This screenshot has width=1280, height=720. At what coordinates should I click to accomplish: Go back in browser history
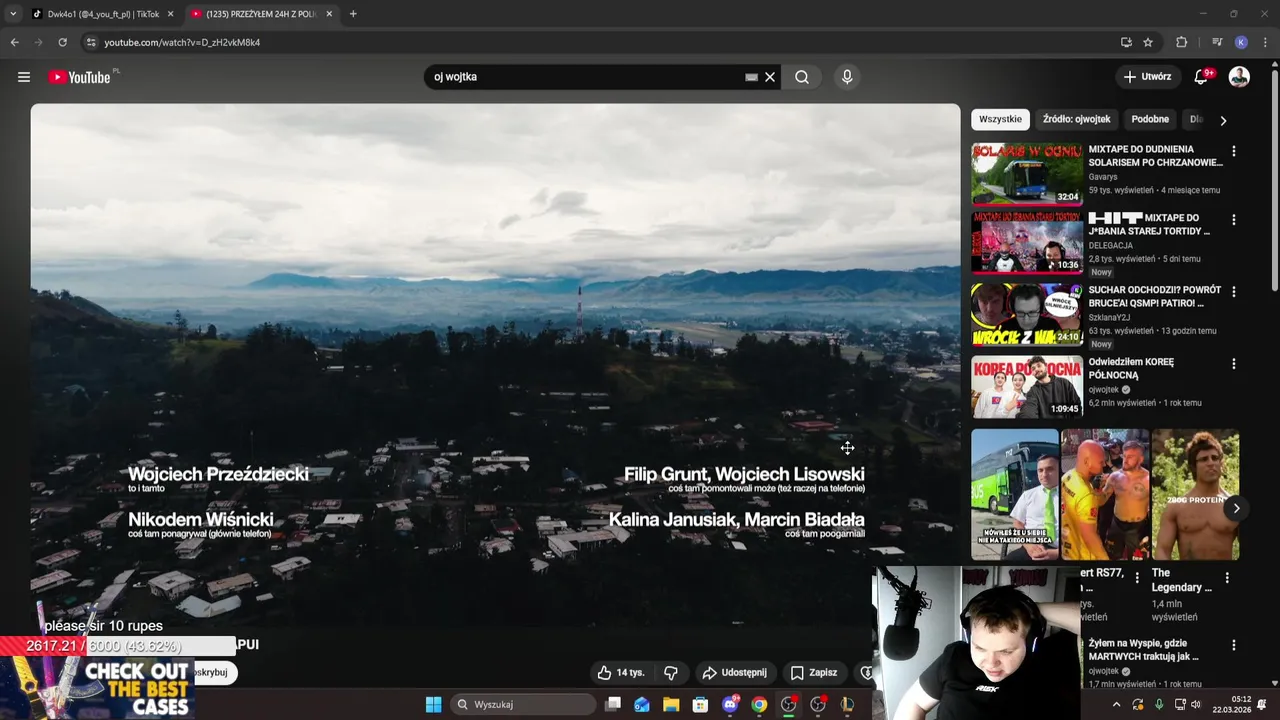(14, 42)
